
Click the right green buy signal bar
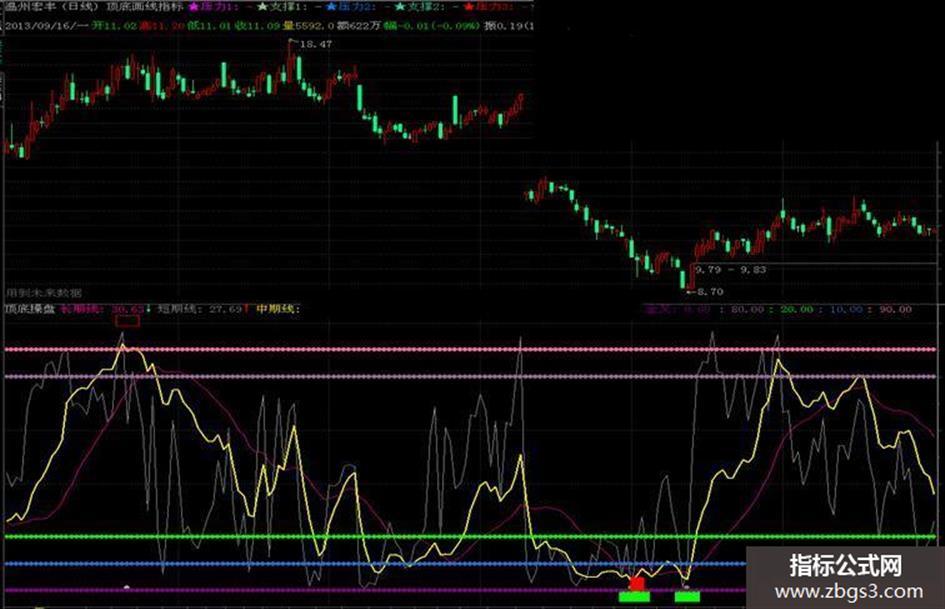687,597
